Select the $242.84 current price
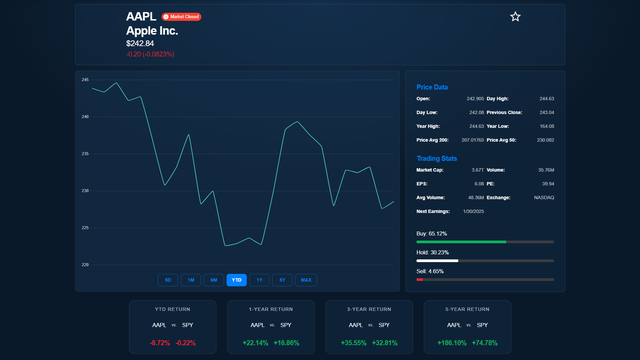The width and height of the screenshot is (640, 360). coord(140,43)
